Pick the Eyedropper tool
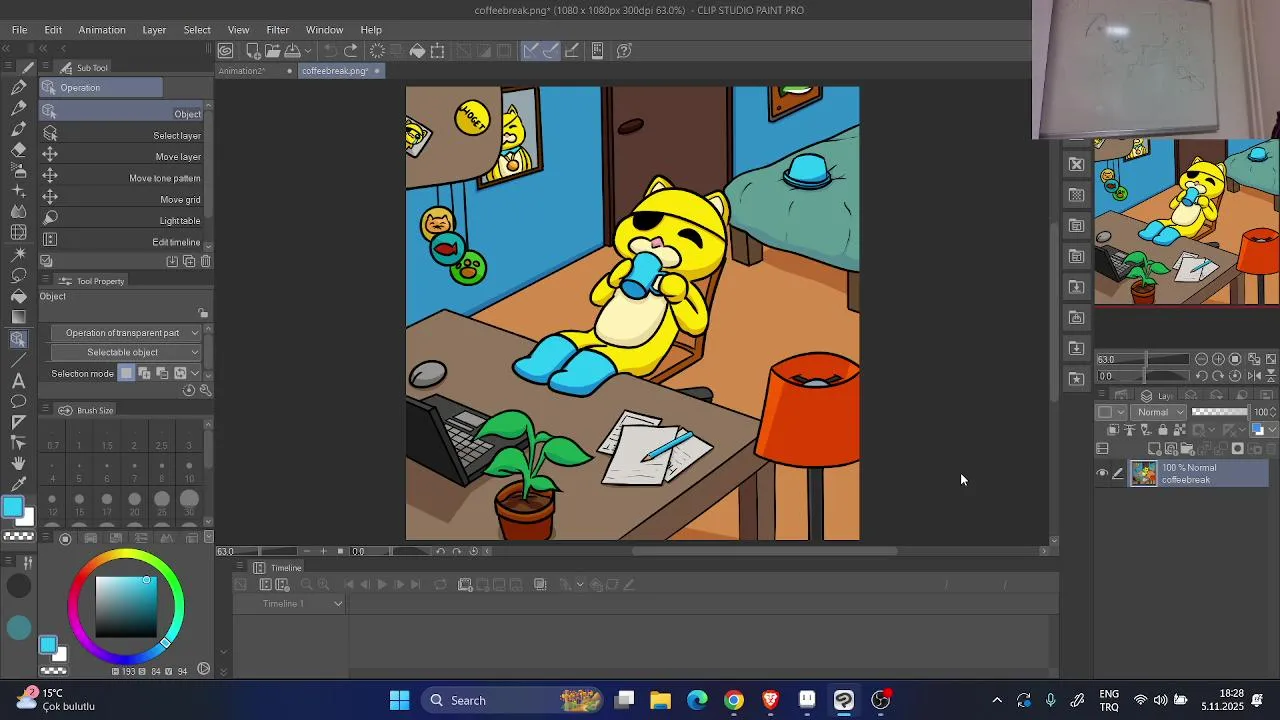Viewport: 1280px width, 720px height. click(x=18, y=485)
